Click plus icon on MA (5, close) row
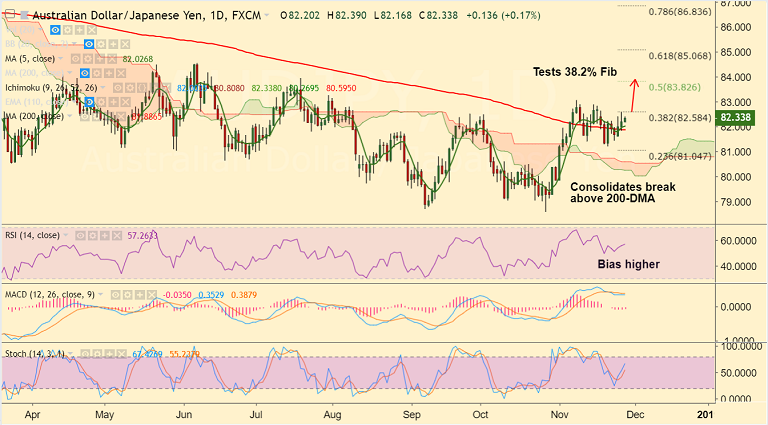 tap(100, 59)
